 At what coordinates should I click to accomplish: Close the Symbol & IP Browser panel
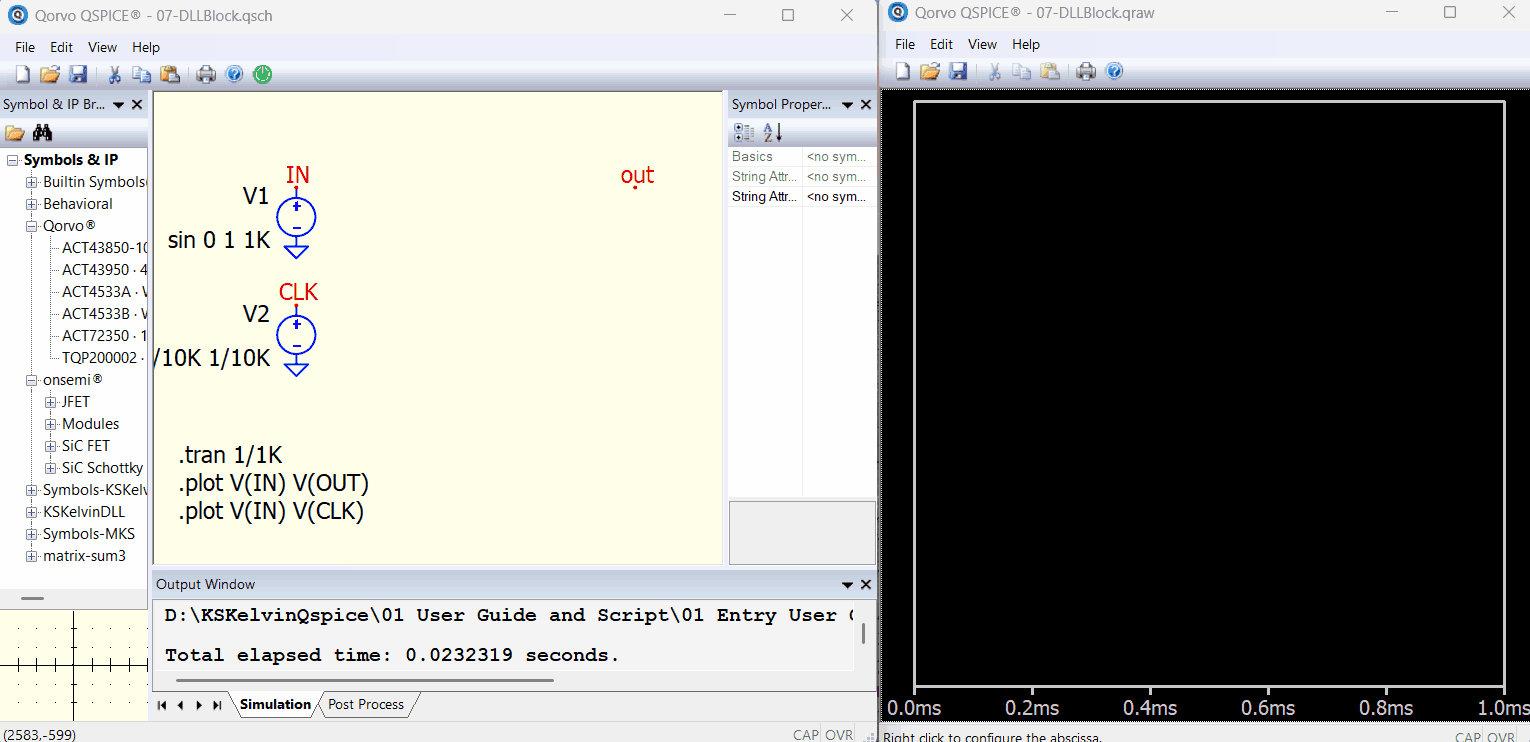pyautogui.click(x=137, y=104)
